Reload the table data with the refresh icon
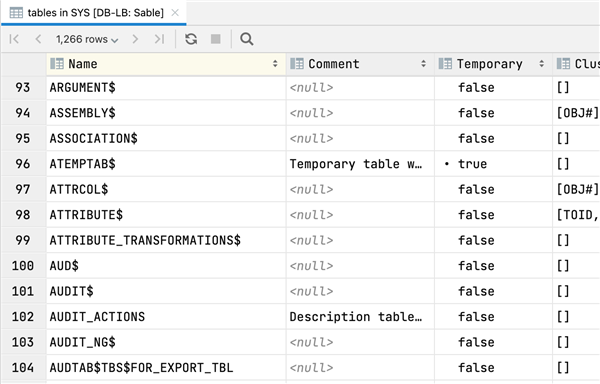 point(191,39)
